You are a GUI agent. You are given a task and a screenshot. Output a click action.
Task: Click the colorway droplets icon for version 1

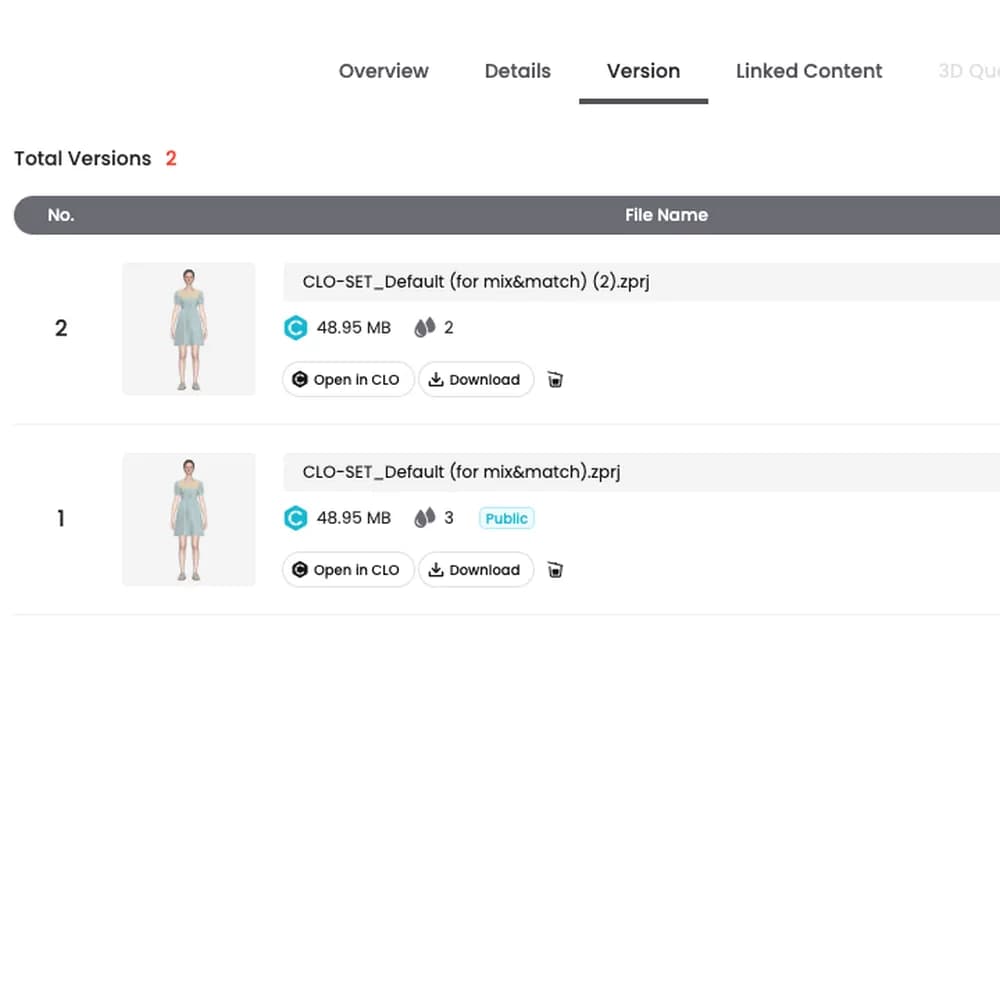click(425, 517)
